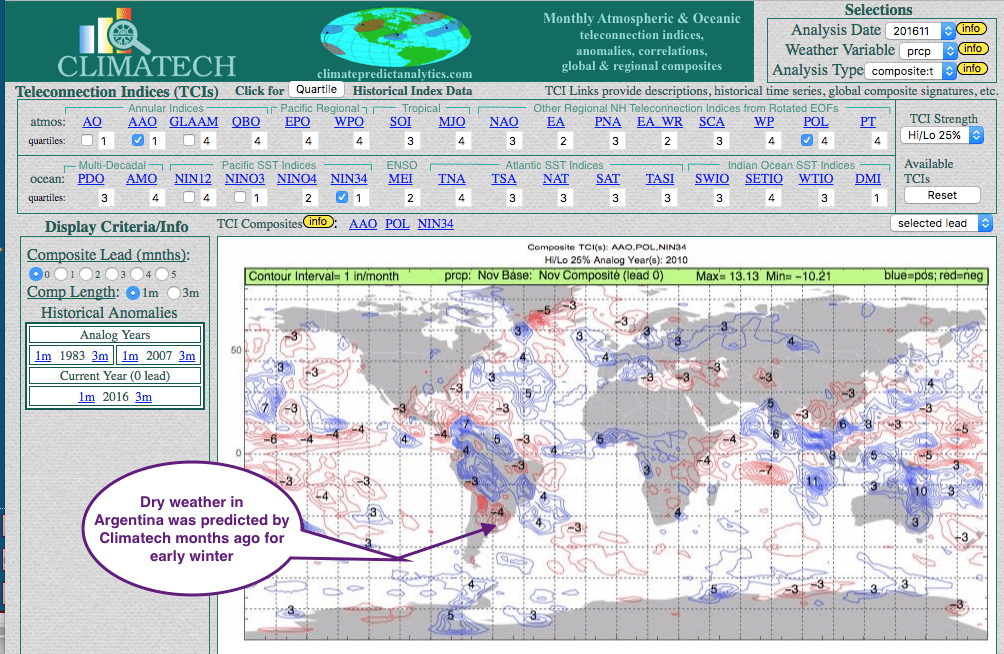The width and height of the screenshot is (1004, 654).
Task: Open the info badge beside Weather Variable
Action: pos(971,49)
